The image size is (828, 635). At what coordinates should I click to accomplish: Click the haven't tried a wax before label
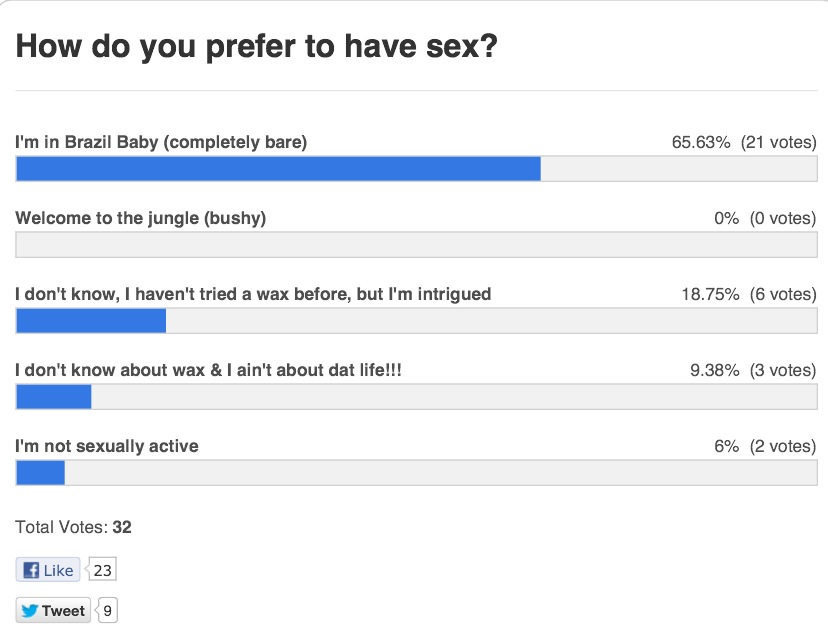[253, 294]
